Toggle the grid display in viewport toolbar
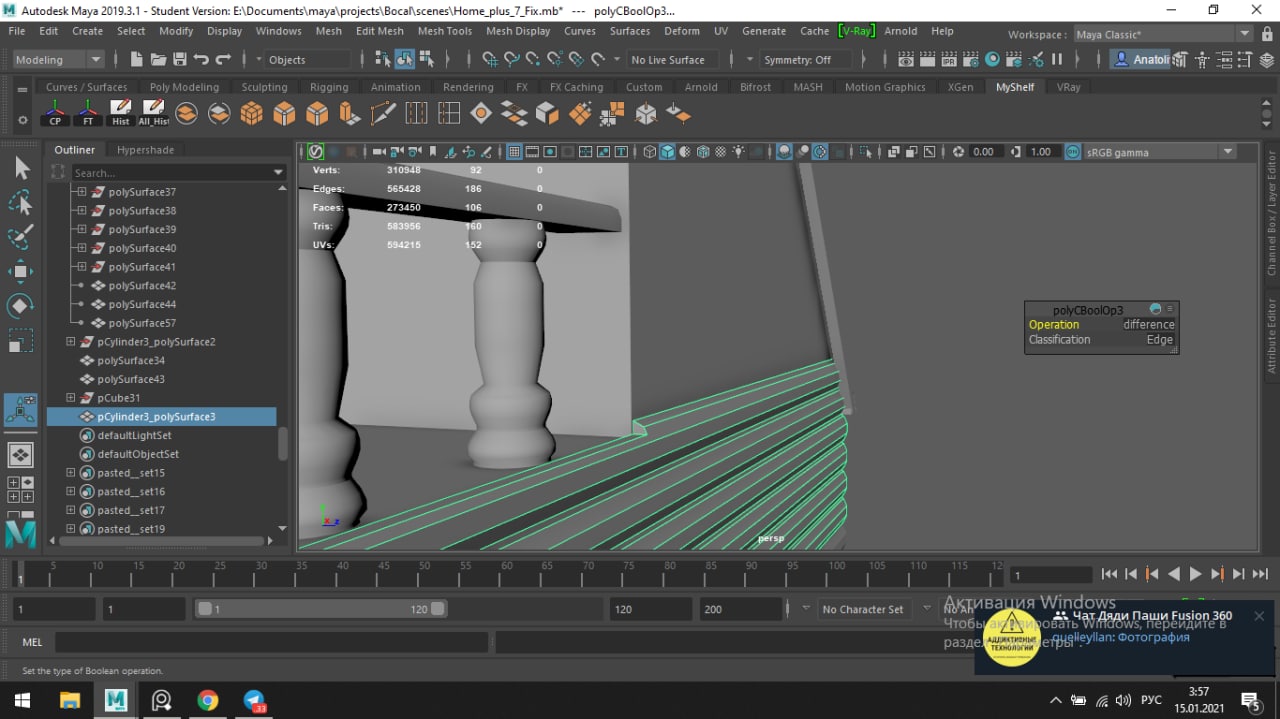This screenshot has width=1280, height=719. [515, 152]
